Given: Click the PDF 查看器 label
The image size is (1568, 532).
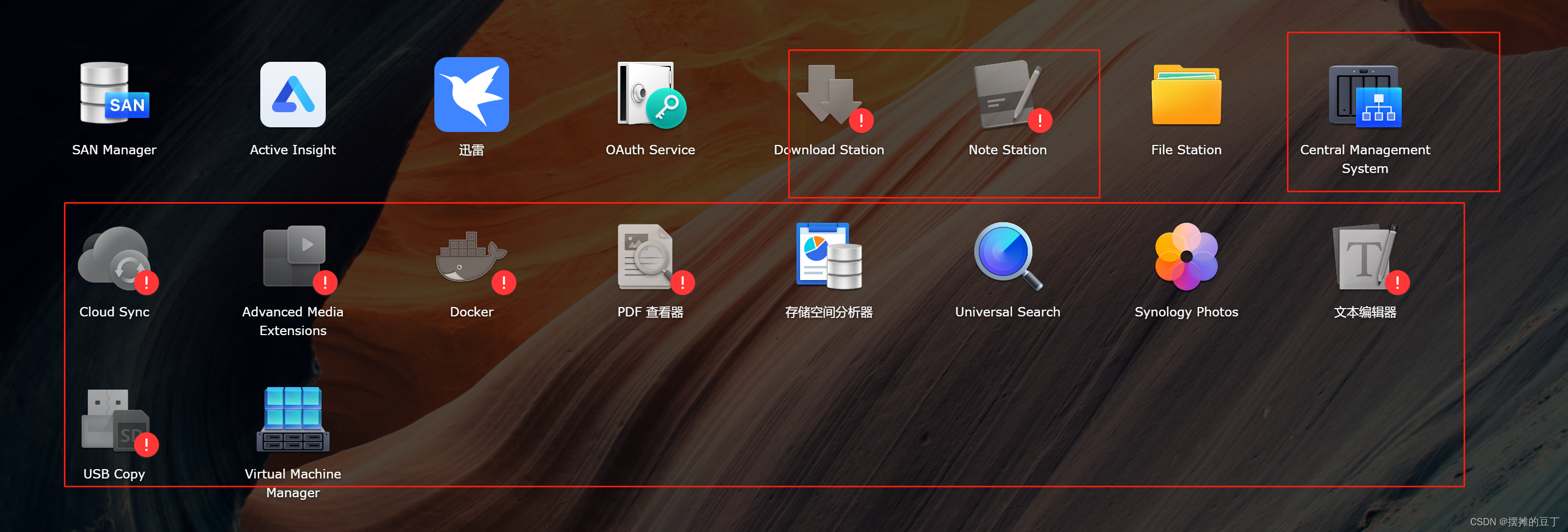Looking at the screenshot, I should click(x=650, y=312).
